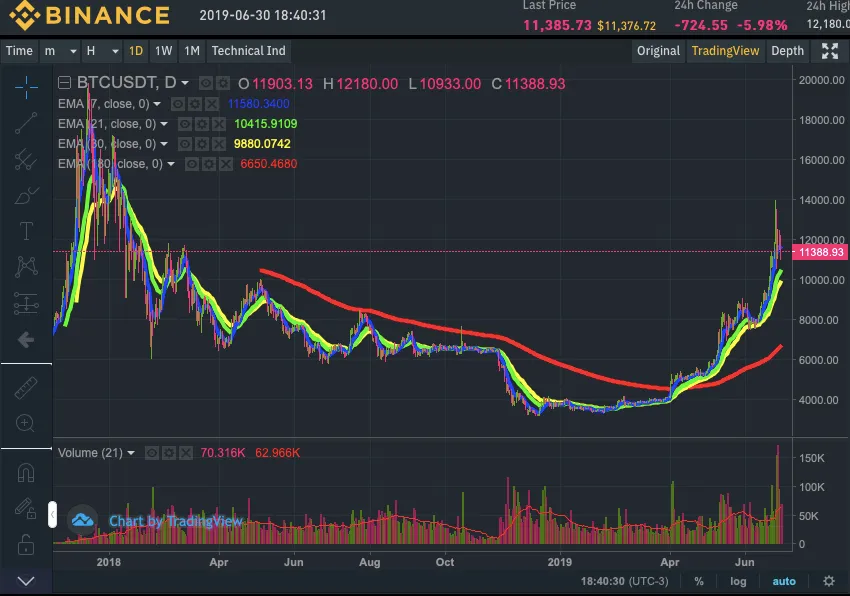
Task: Toggle auto scale mode
Action: (x=784, y=581)
